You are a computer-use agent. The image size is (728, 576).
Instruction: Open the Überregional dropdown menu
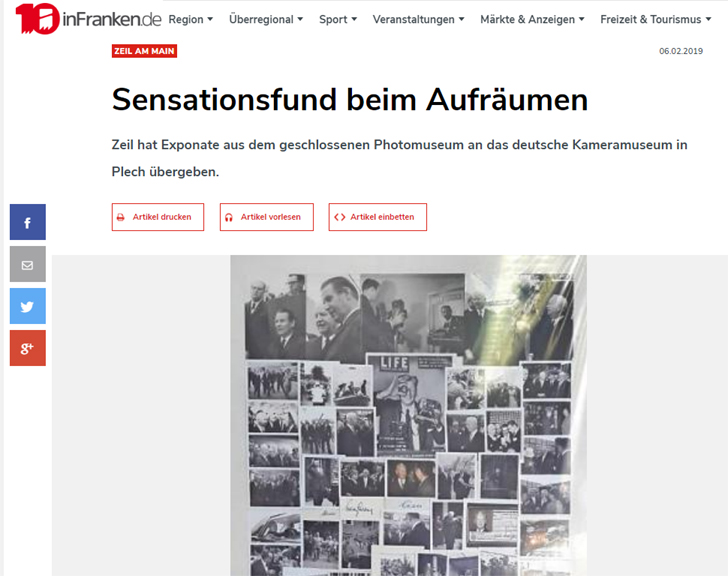pos(266,19)
